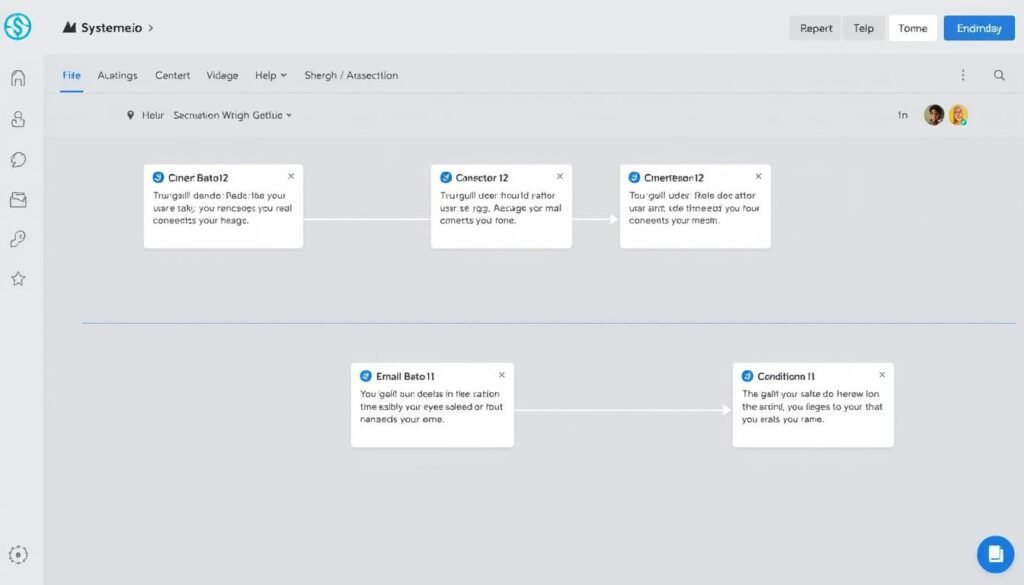Open the settings gear at sidebar bottom
Screen dimensions: 1024x585
click(18, 554)
